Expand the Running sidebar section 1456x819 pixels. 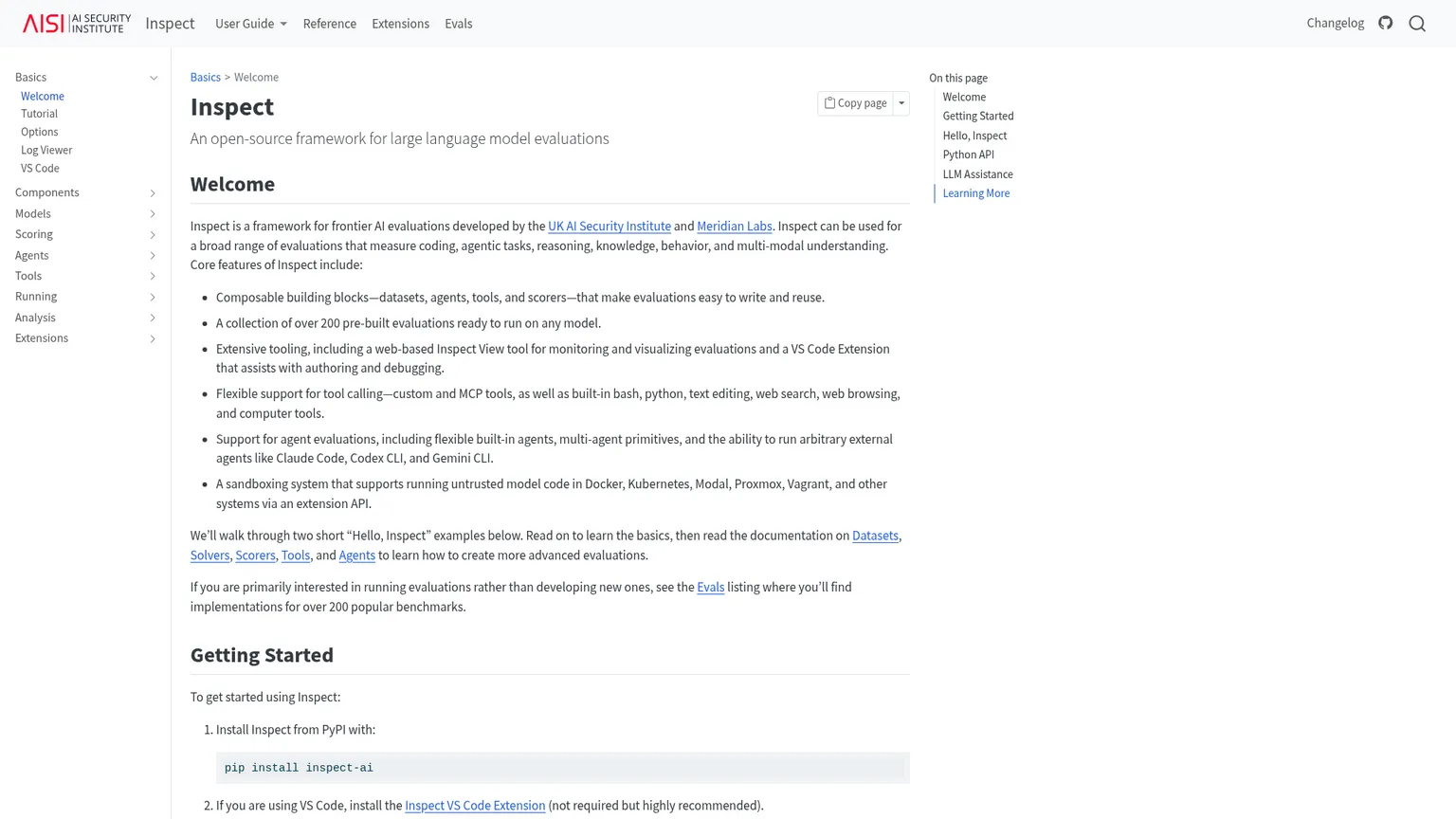pos(153,298)
